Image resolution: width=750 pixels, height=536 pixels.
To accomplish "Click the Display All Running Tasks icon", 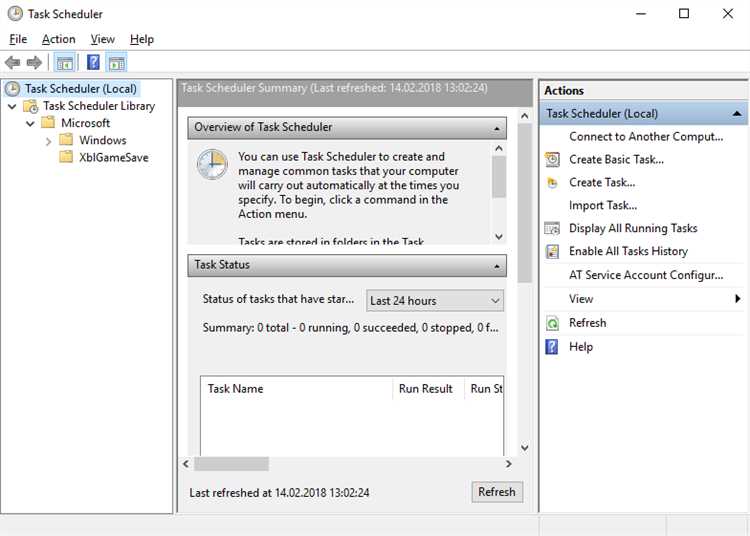I will pyautogui.click(x=552, y=229).
